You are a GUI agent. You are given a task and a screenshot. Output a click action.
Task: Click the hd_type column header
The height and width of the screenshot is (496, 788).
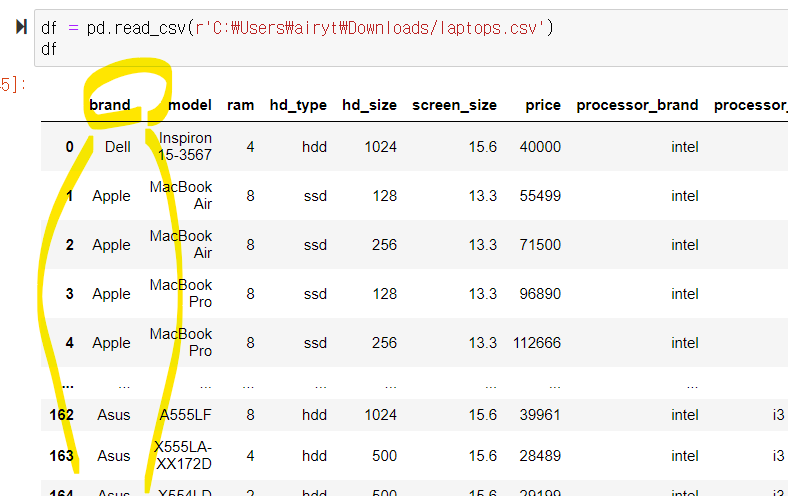[298, 105]
